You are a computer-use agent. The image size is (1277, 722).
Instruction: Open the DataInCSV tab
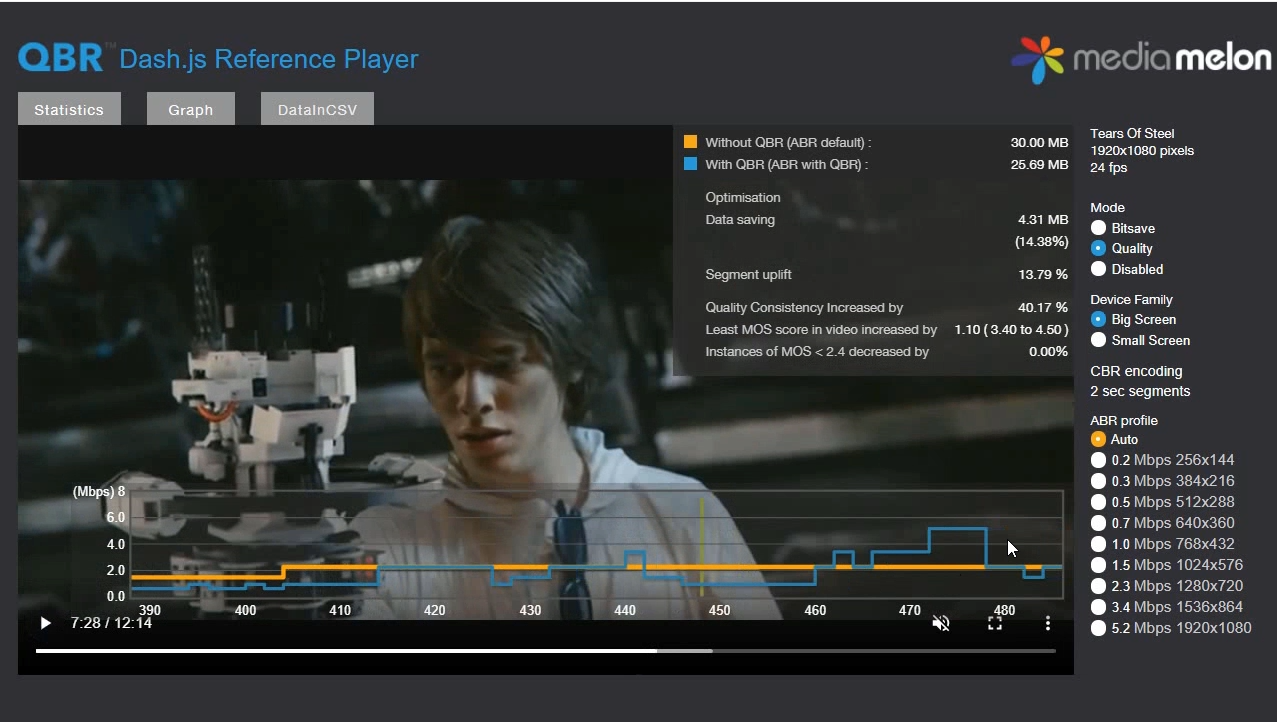[x=317, y=109]
